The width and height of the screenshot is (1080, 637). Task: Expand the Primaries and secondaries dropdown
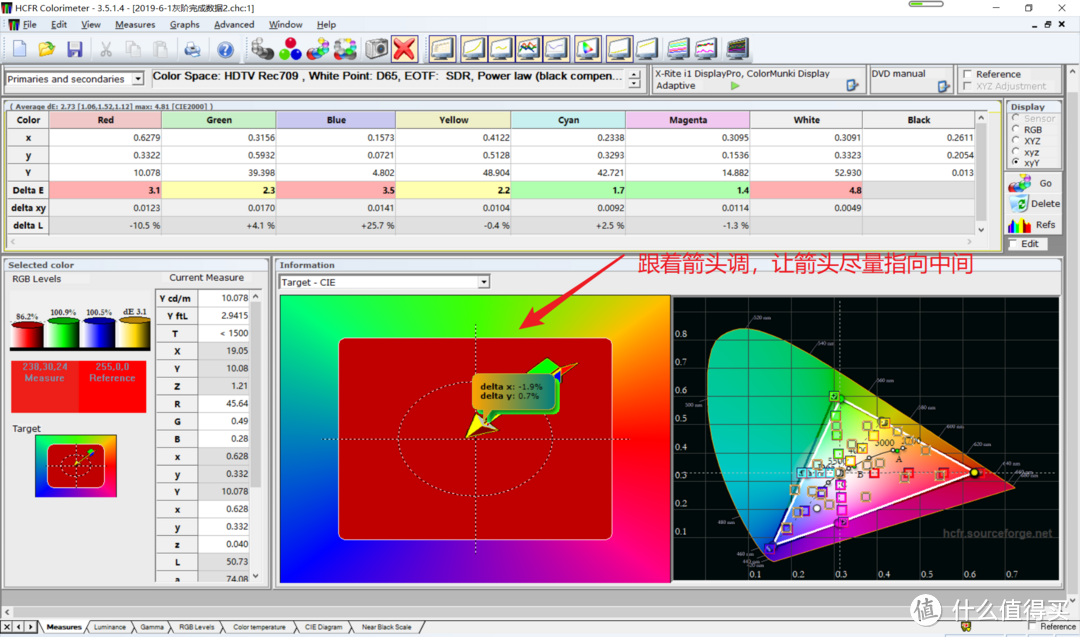click(x=137, y=79)
